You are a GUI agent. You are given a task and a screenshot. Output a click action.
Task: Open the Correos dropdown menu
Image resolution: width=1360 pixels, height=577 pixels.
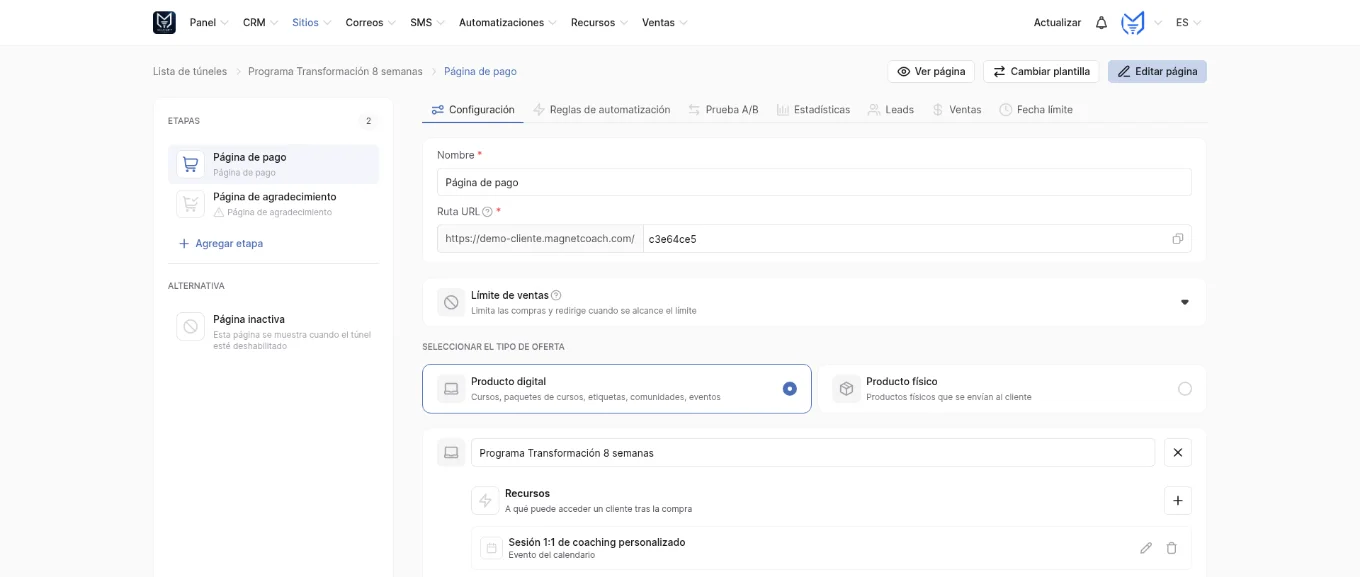(371, 22)
